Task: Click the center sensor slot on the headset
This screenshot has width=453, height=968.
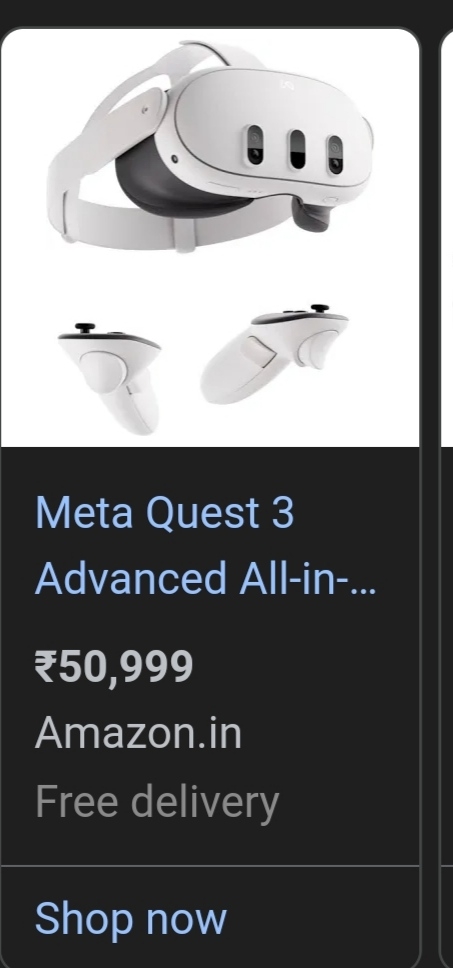Action: (x=297, y=150)
